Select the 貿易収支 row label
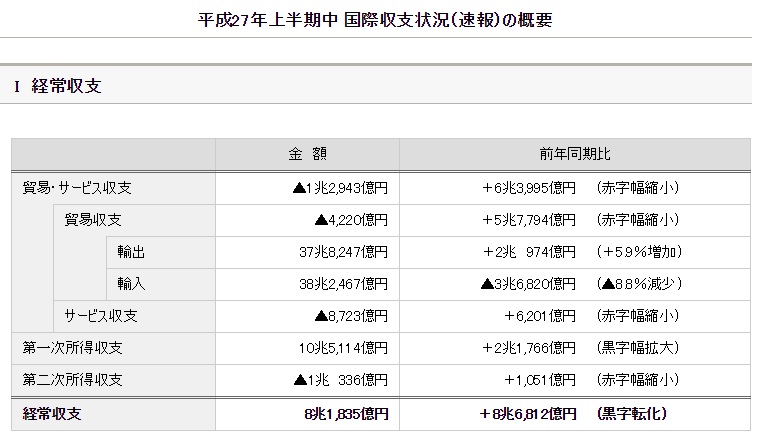The height and width of the screenshot is (445, 763). point(93,220)
